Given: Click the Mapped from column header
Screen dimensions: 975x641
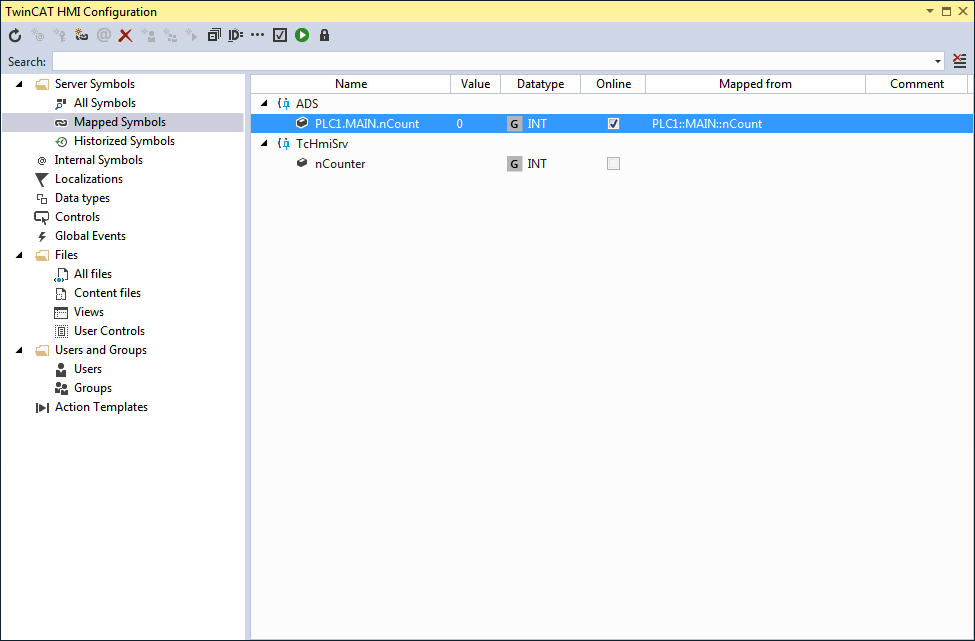Looking at the screenshot, I should [756, 84].
